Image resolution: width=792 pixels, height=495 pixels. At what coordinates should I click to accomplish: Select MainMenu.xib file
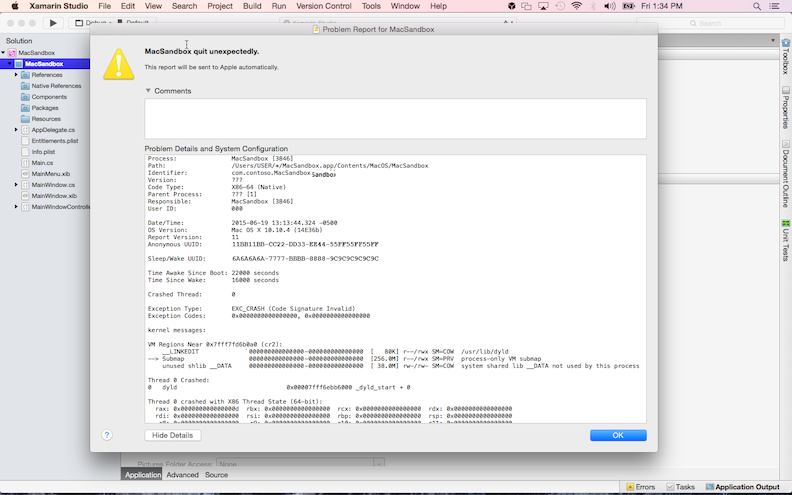51,174
